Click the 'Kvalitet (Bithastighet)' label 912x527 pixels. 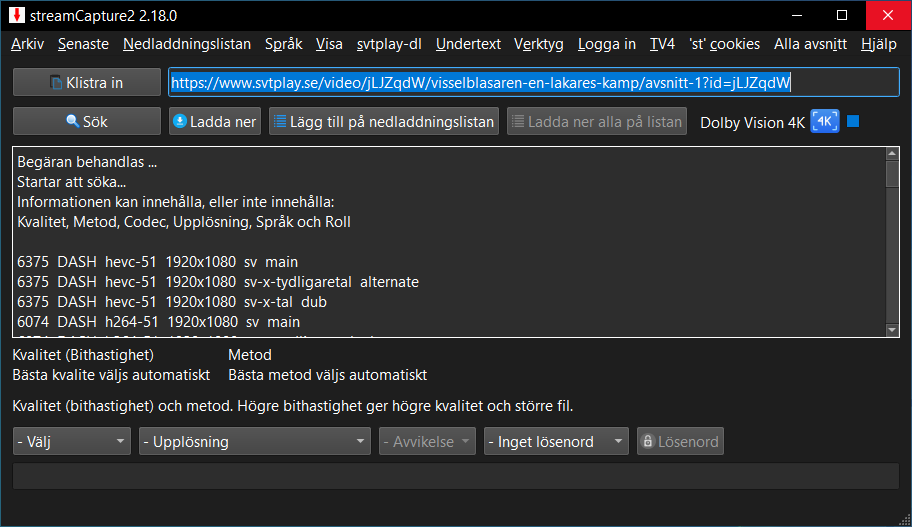[x=83, y=355]
